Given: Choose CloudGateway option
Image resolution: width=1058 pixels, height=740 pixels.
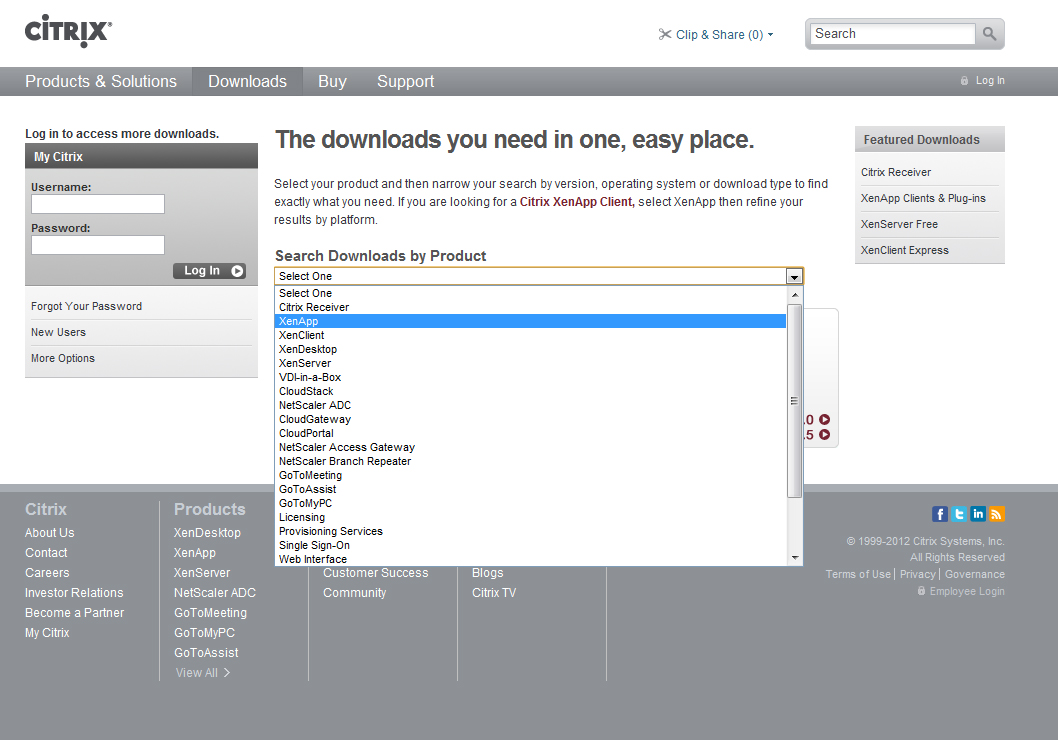Looking at the screenshot, I should pos(531,420).
